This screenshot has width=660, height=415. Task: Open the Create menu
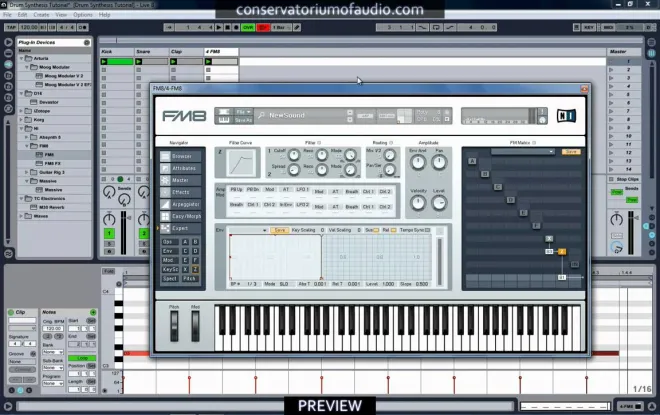41,15
